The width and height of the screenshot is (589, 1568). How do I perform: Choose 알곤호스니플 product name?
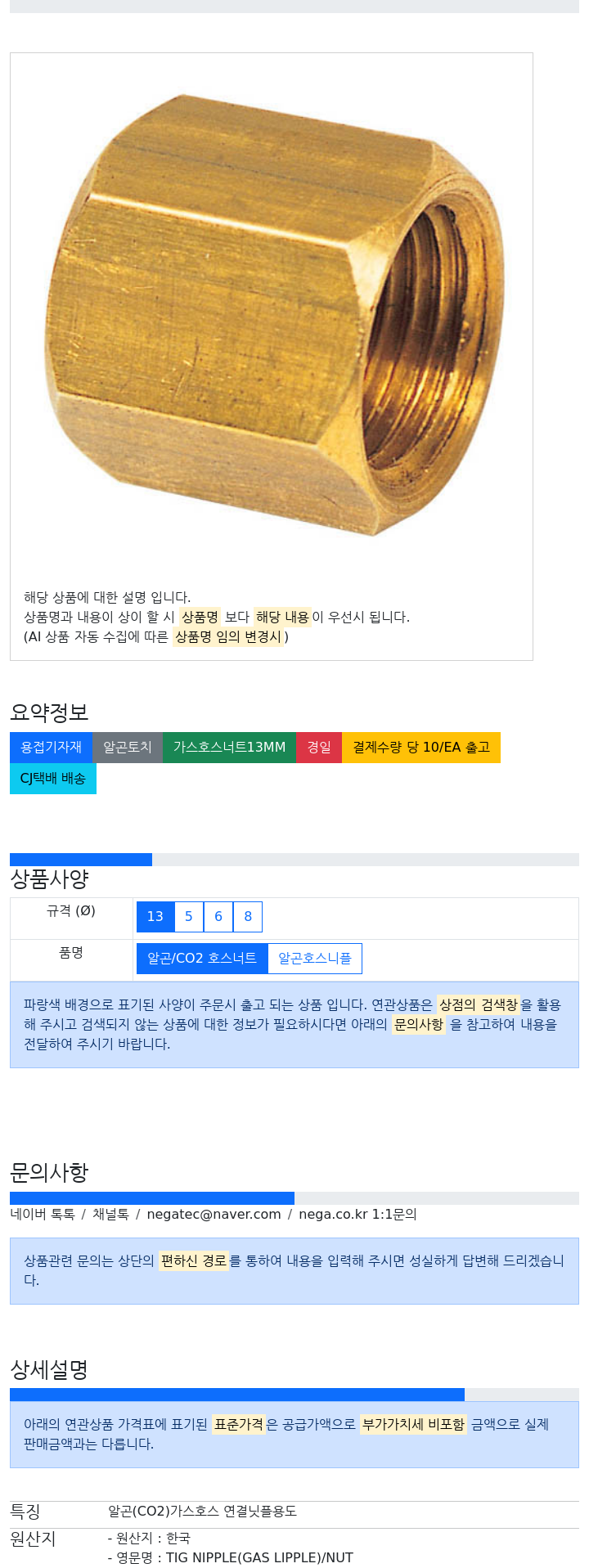[x=315, y=958]
